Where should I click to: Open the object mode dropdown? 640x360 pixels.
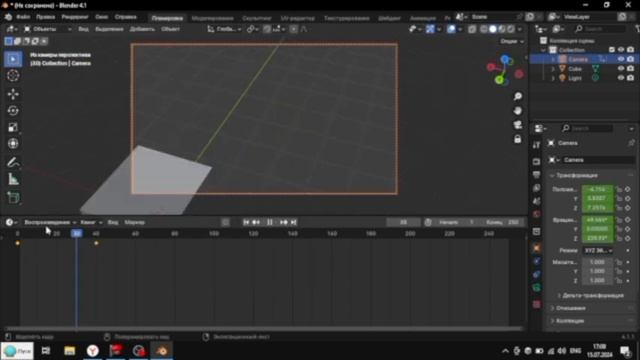tap(47, 29)
